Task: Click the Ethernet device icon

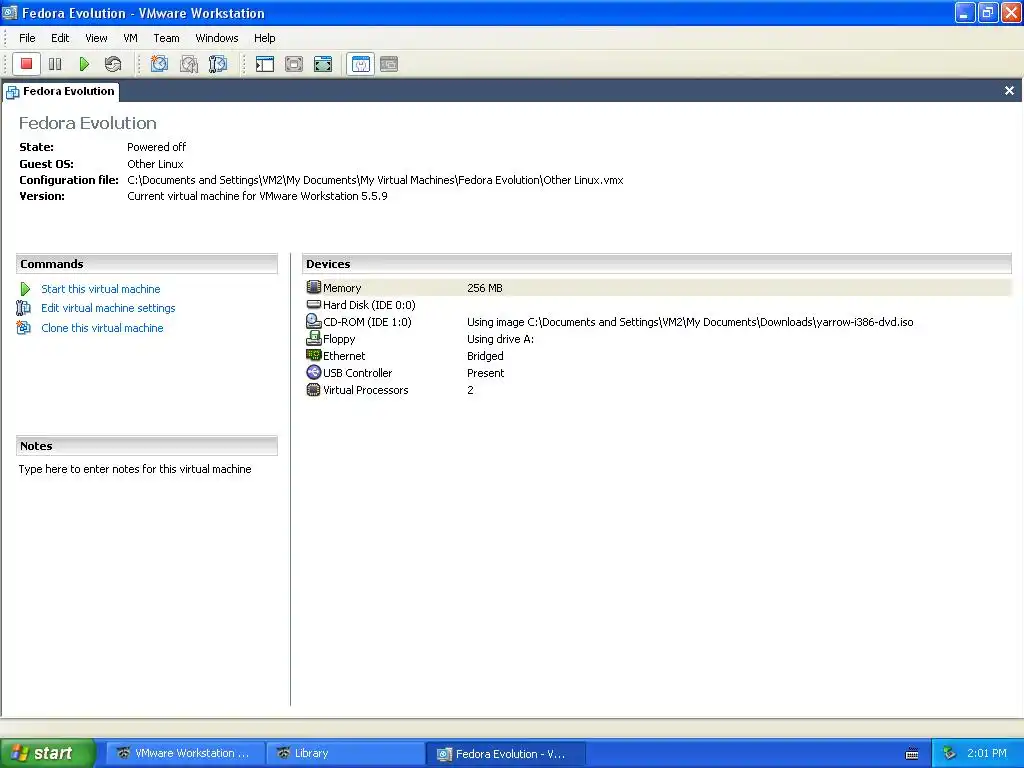Action: pyautogui.click(x=313, y=355)
